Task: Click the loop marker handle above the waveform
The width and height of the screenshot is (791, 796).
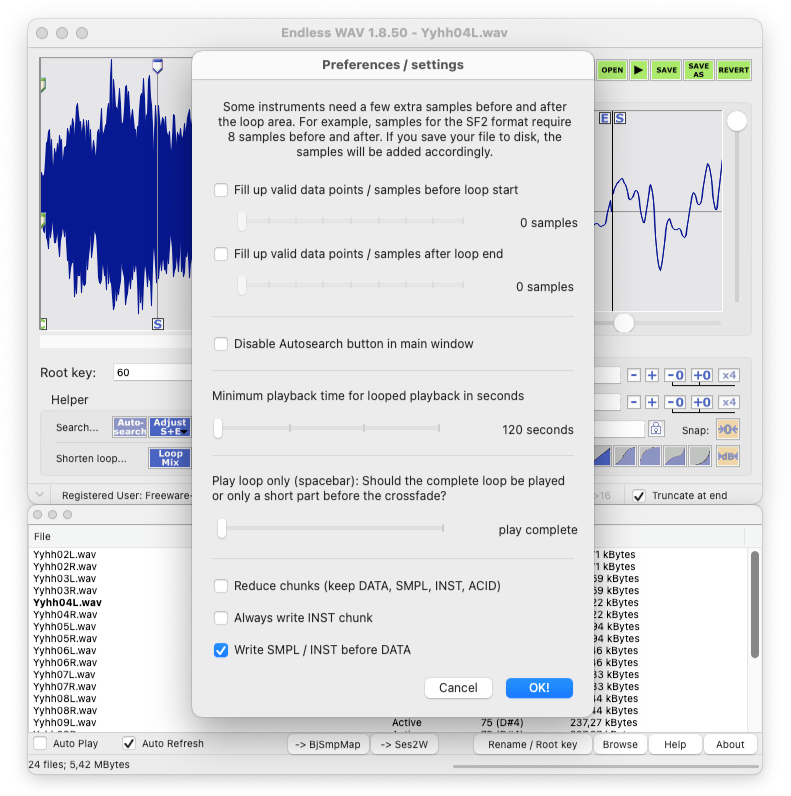Action: pos(157,66)
